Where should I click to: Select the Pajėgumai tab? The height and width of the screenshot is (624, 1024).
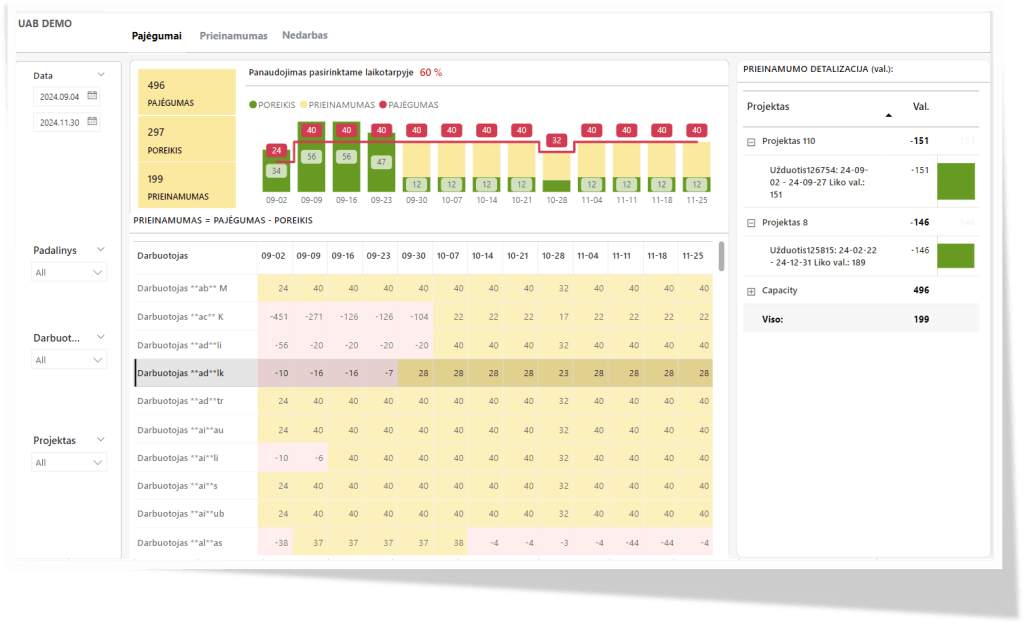(157, 36)
